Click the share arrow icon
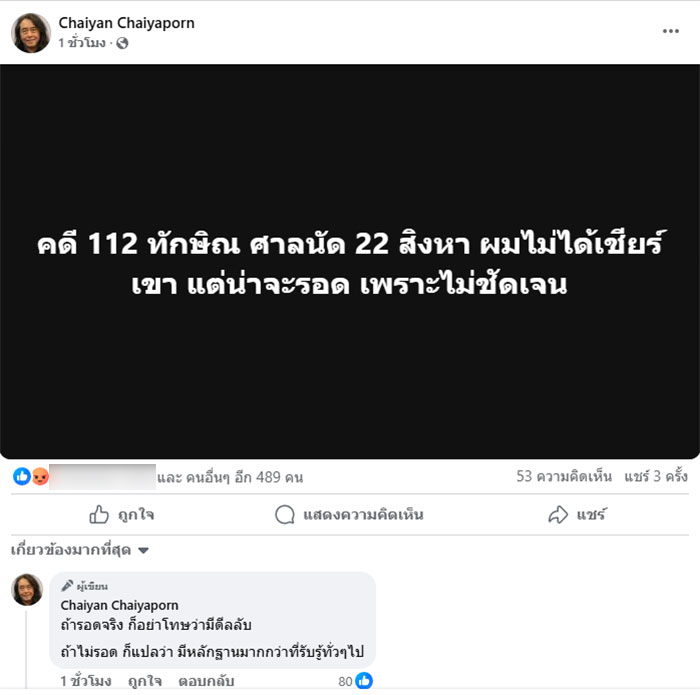 point(558,514)
